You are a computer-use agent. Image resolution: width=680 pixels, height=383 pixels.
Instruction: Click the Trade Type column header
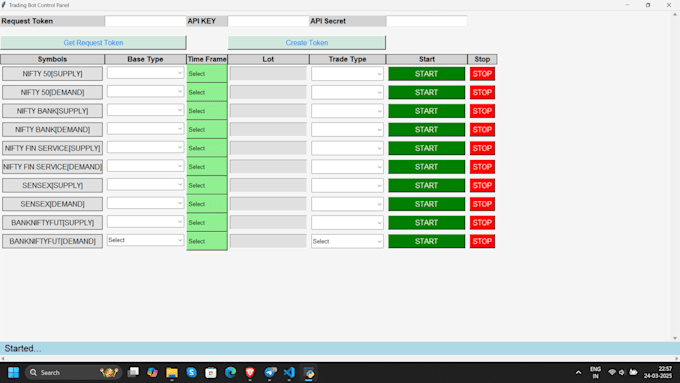click(x=347, y=59)
